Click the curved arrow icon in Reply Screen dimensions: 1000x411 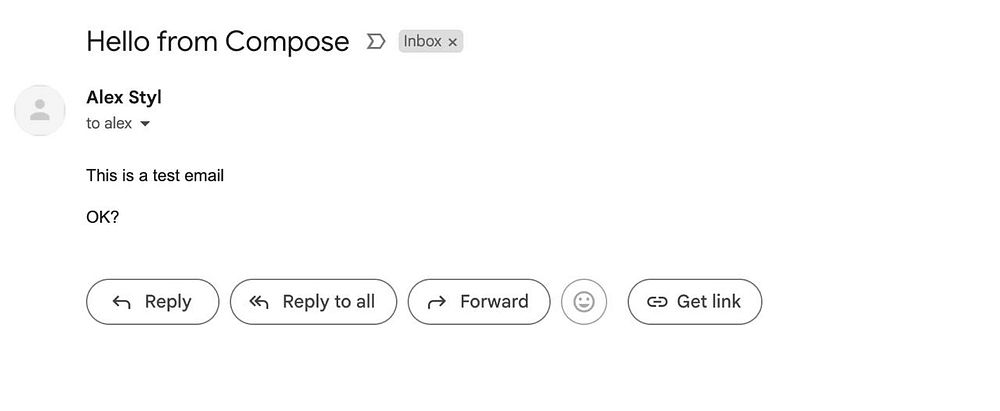[122, 302]
